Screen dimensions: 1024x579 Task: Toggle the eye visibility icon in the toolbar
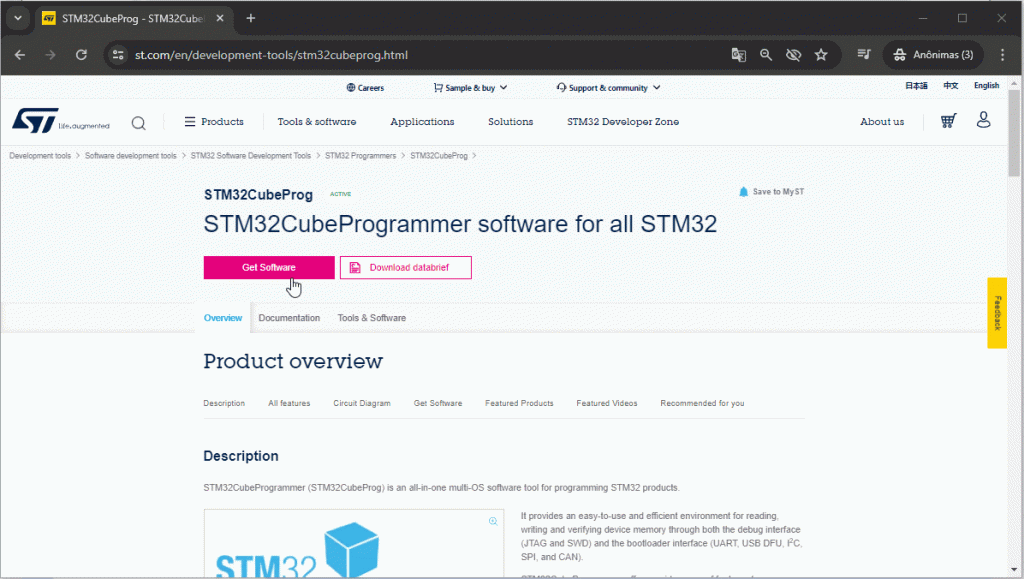(793, 55)
